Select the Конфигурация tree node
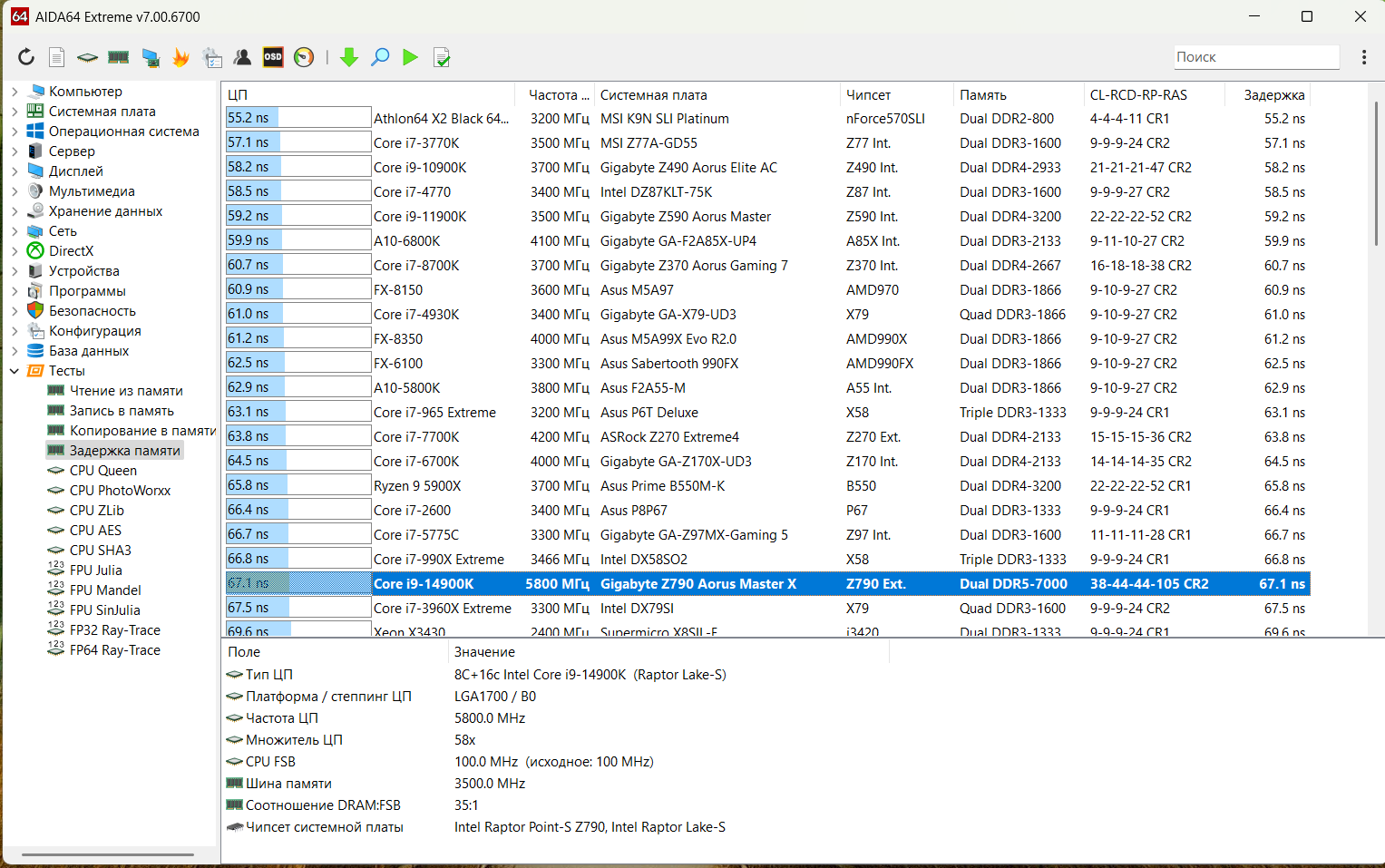This screenshot has width=1385, height=868. [x=94, y=331]
